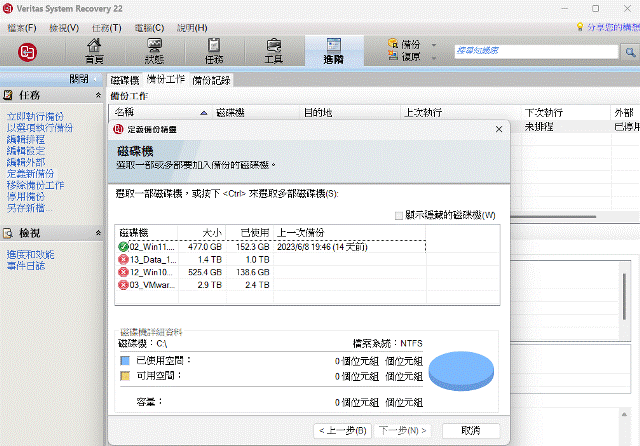Click the 檢視 panel header icon

pos(8,233)
